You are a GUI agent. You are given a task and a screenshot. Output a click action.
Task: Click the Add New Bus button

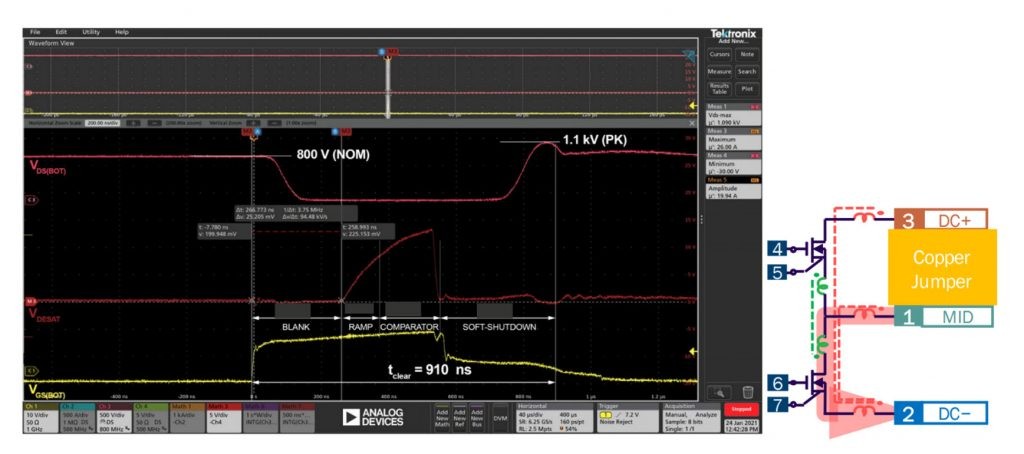click(x=475, y=418)
